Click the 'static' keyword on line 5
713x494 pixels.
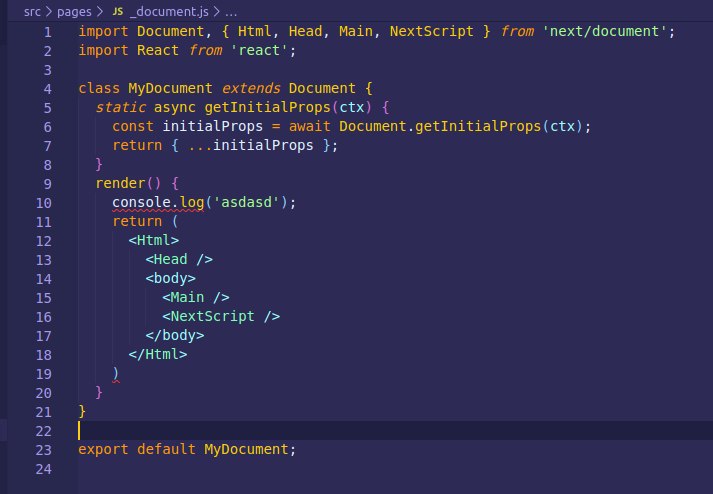point(120,107)
